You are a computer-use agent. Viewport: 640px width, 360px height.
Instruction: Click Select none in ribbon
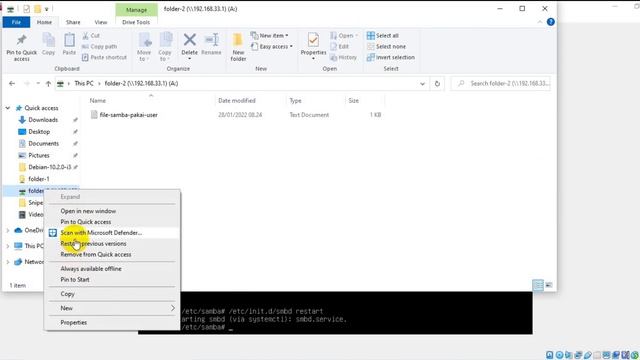pos(386,47)
